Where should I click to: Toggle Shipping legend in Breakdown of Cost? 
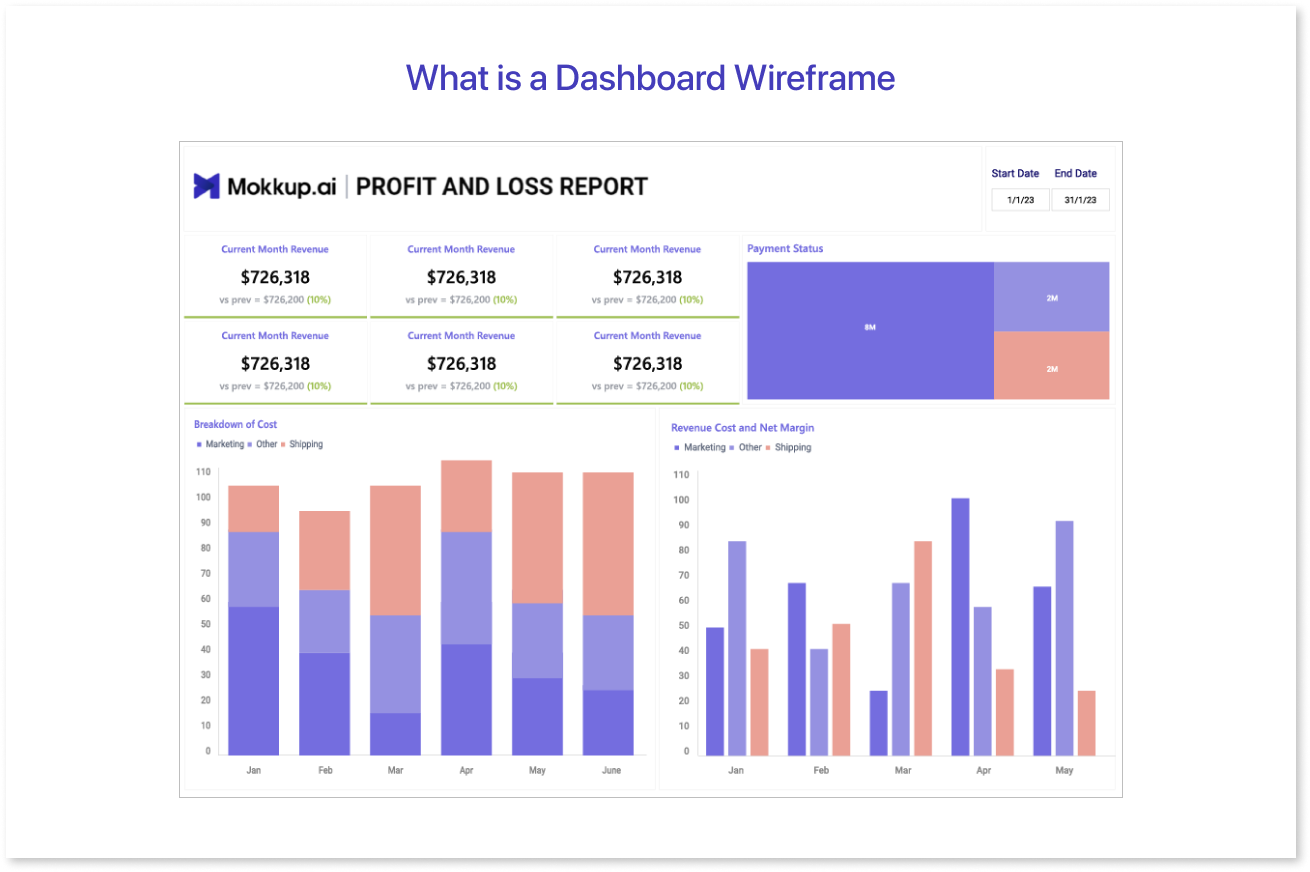point(302,444)
